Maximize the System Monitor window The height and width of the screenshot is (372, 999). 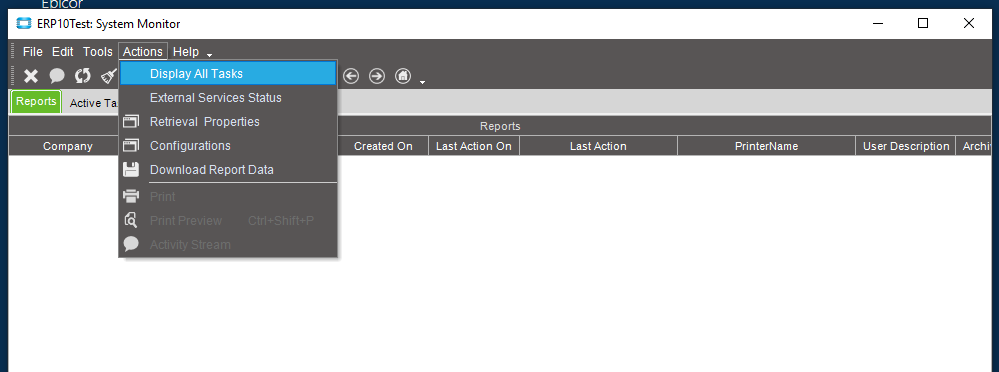[x=923, y=24]
